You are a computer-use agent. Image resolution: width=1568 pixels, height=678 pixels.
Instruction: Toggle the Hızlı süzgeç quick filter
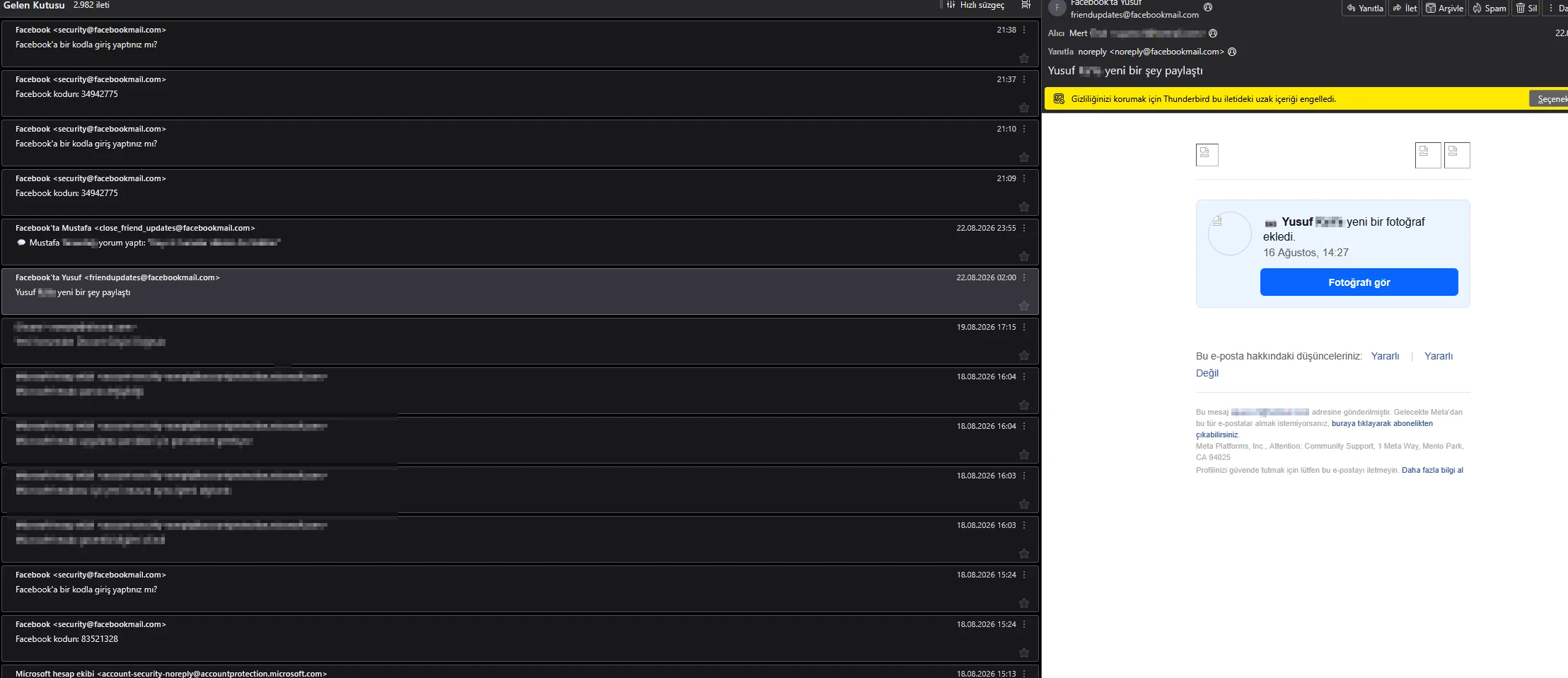[975, 5]
